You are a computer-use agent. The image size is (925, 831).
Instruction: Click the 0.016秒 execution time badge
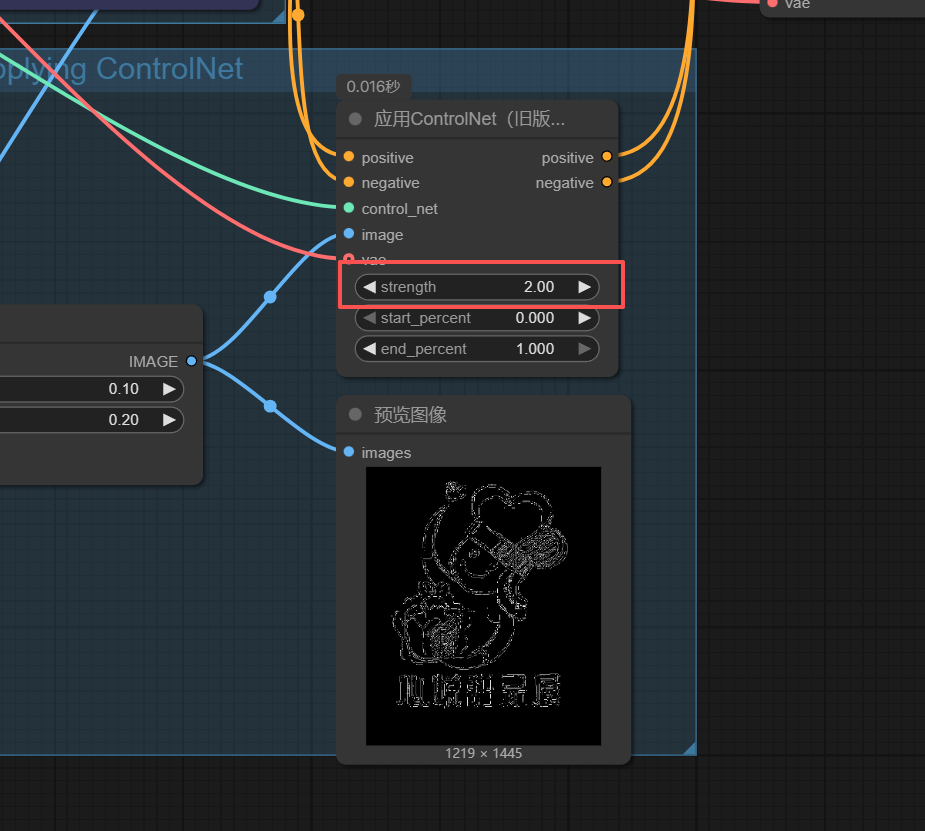(373, 87)
